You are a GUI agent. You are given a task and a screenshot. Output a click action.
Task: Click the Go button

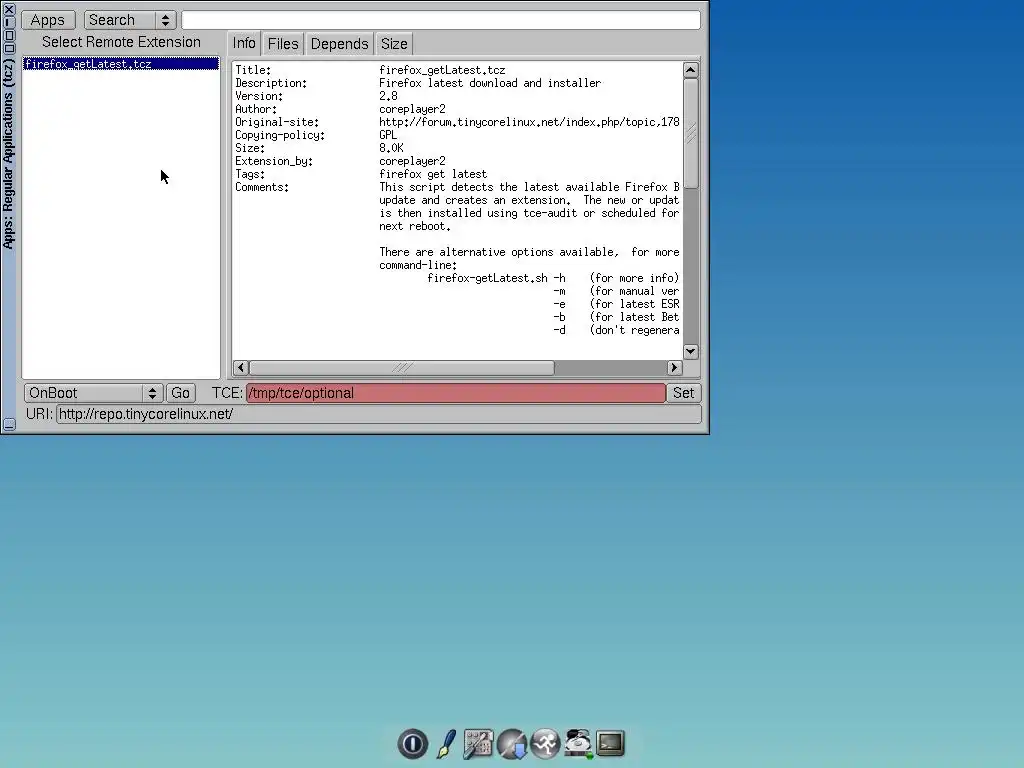tap(180, 393)
